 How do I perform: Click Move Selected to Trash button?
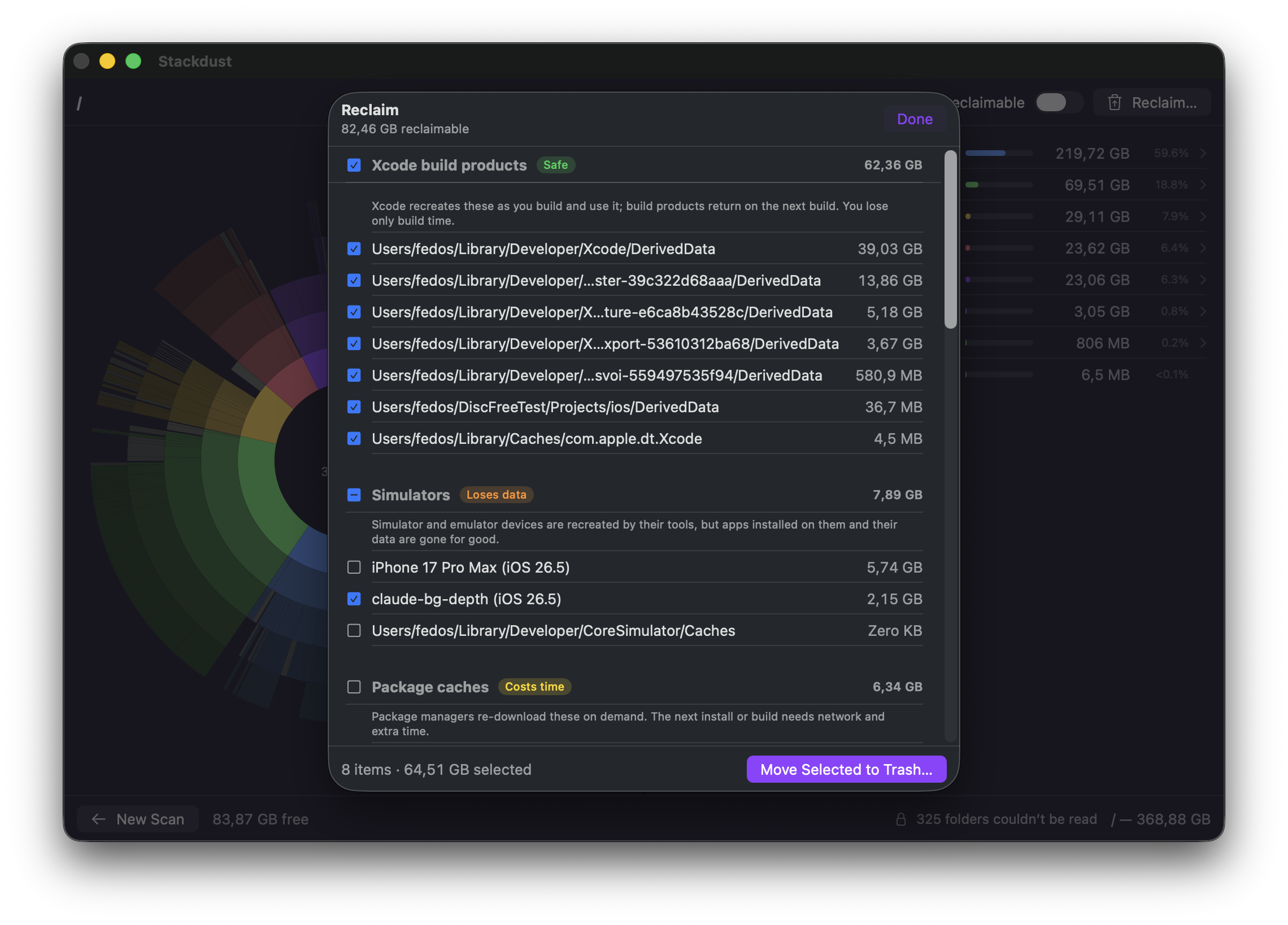(x=846, y=769)
